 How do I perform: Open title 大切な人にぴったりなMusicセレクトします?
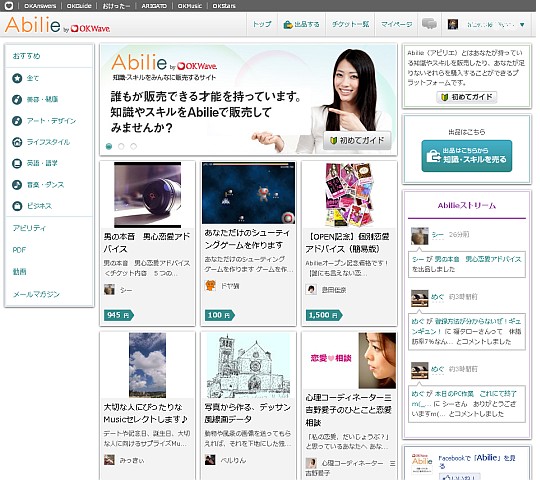click(x=146, y=413)
